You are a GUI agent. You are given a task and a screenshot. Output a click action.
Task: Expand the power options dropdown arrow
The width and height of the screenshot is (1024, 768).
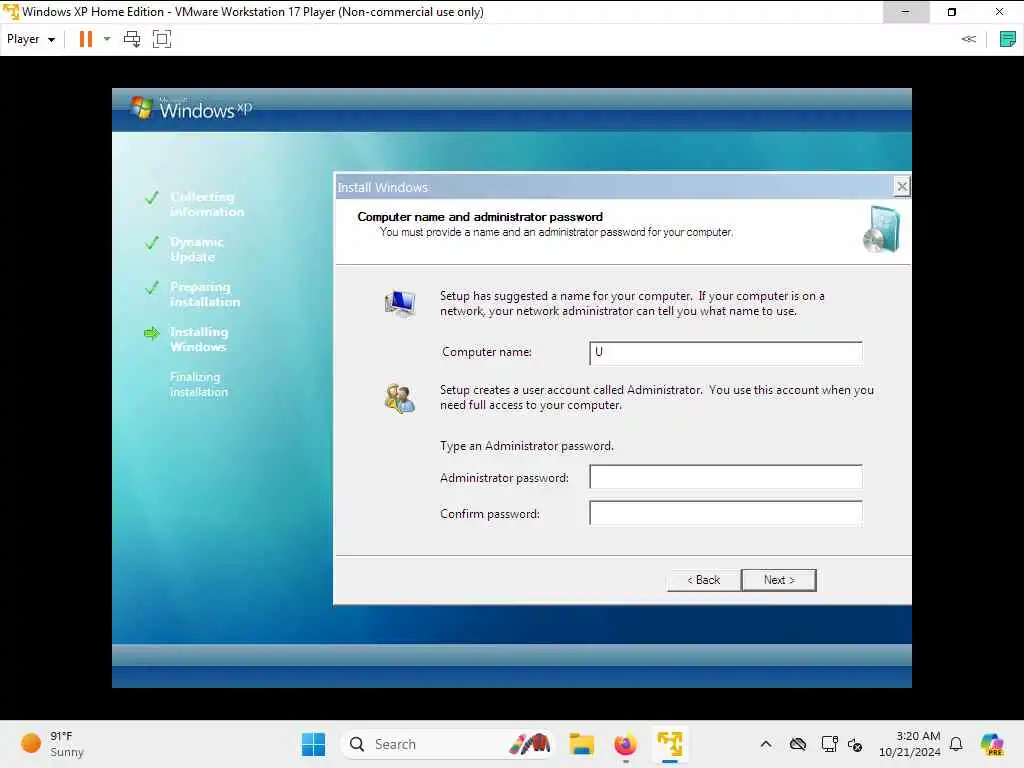(107, 39)
